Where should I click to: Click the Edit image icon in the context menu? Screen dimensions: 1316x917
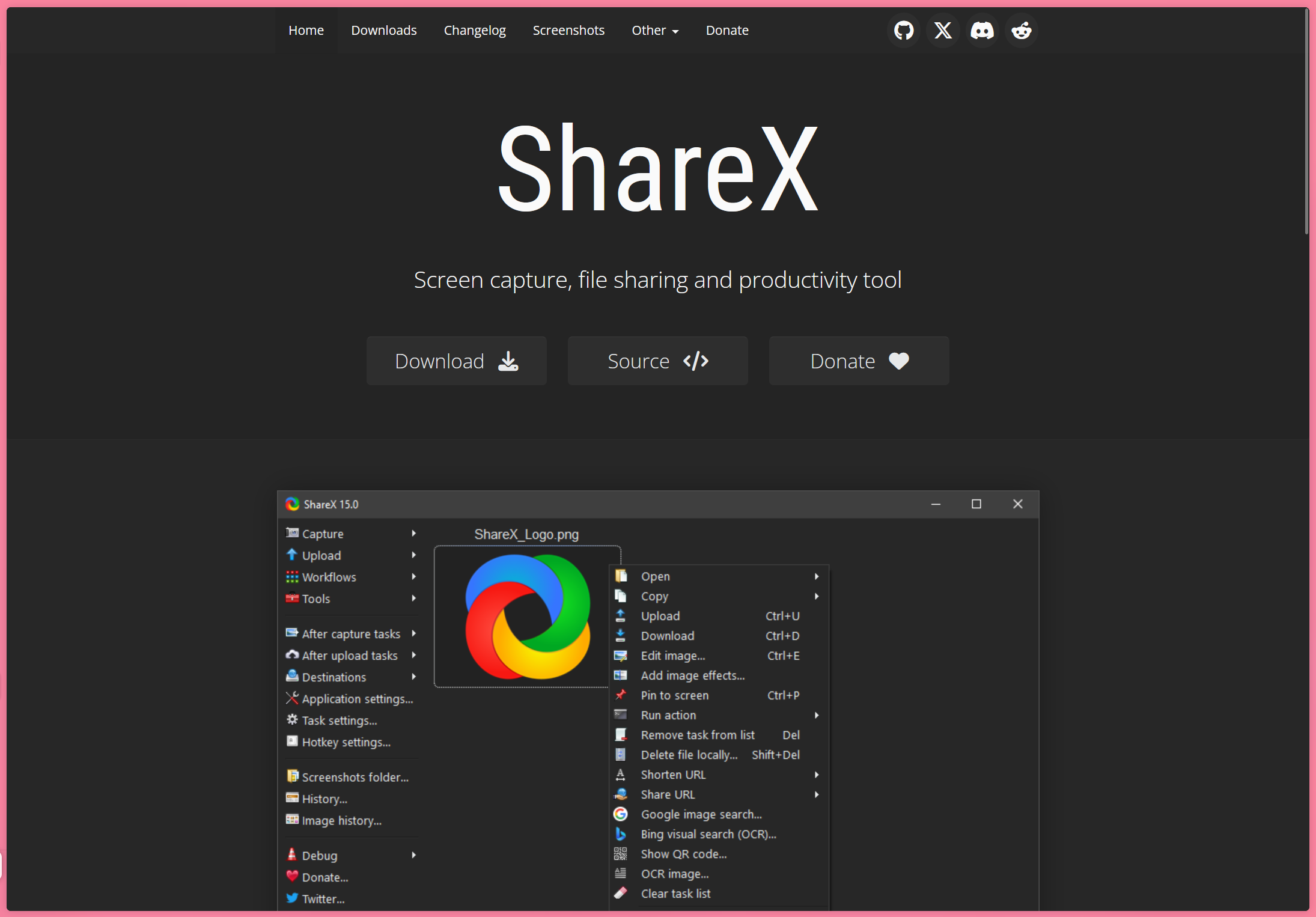[x=621, y=656]
